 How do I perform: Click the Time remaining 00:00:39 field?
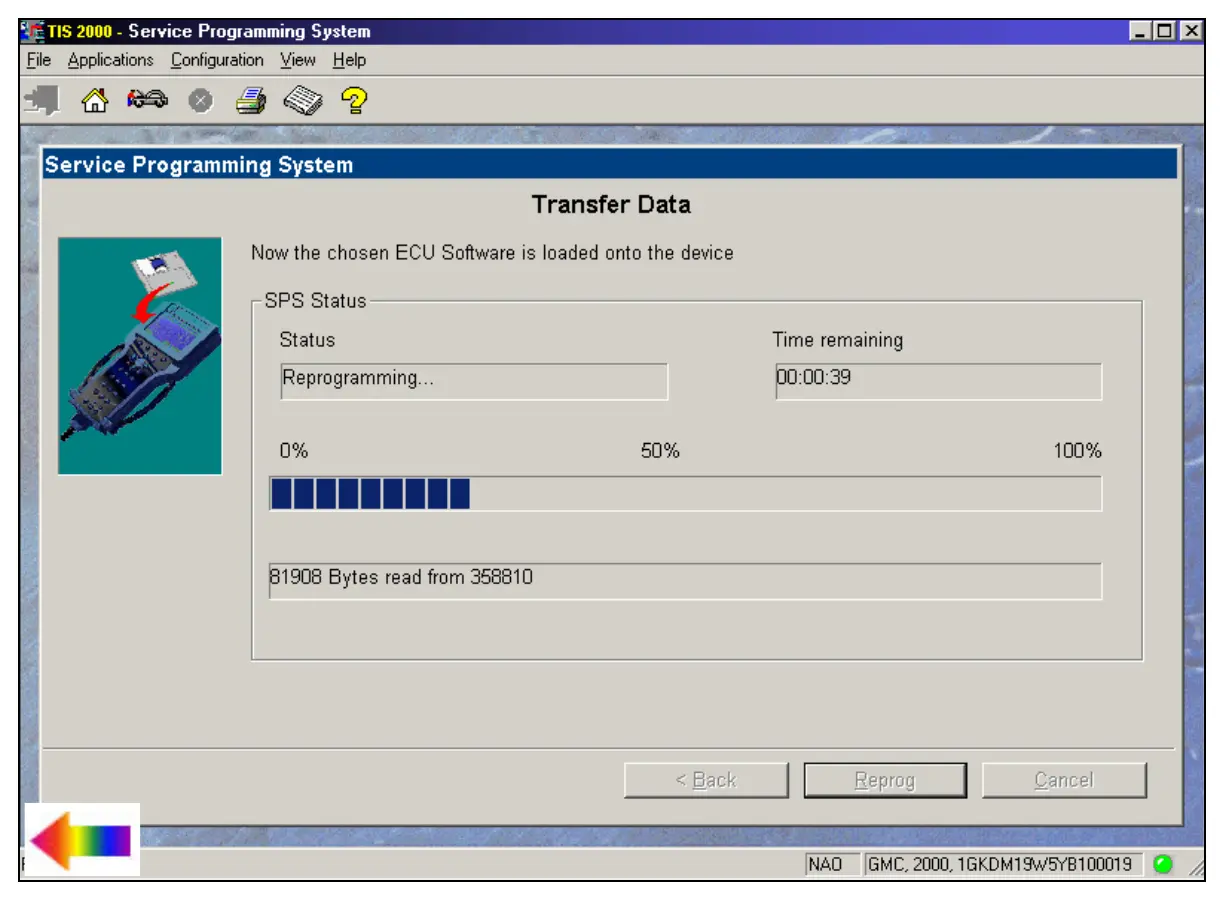[938, 381]
